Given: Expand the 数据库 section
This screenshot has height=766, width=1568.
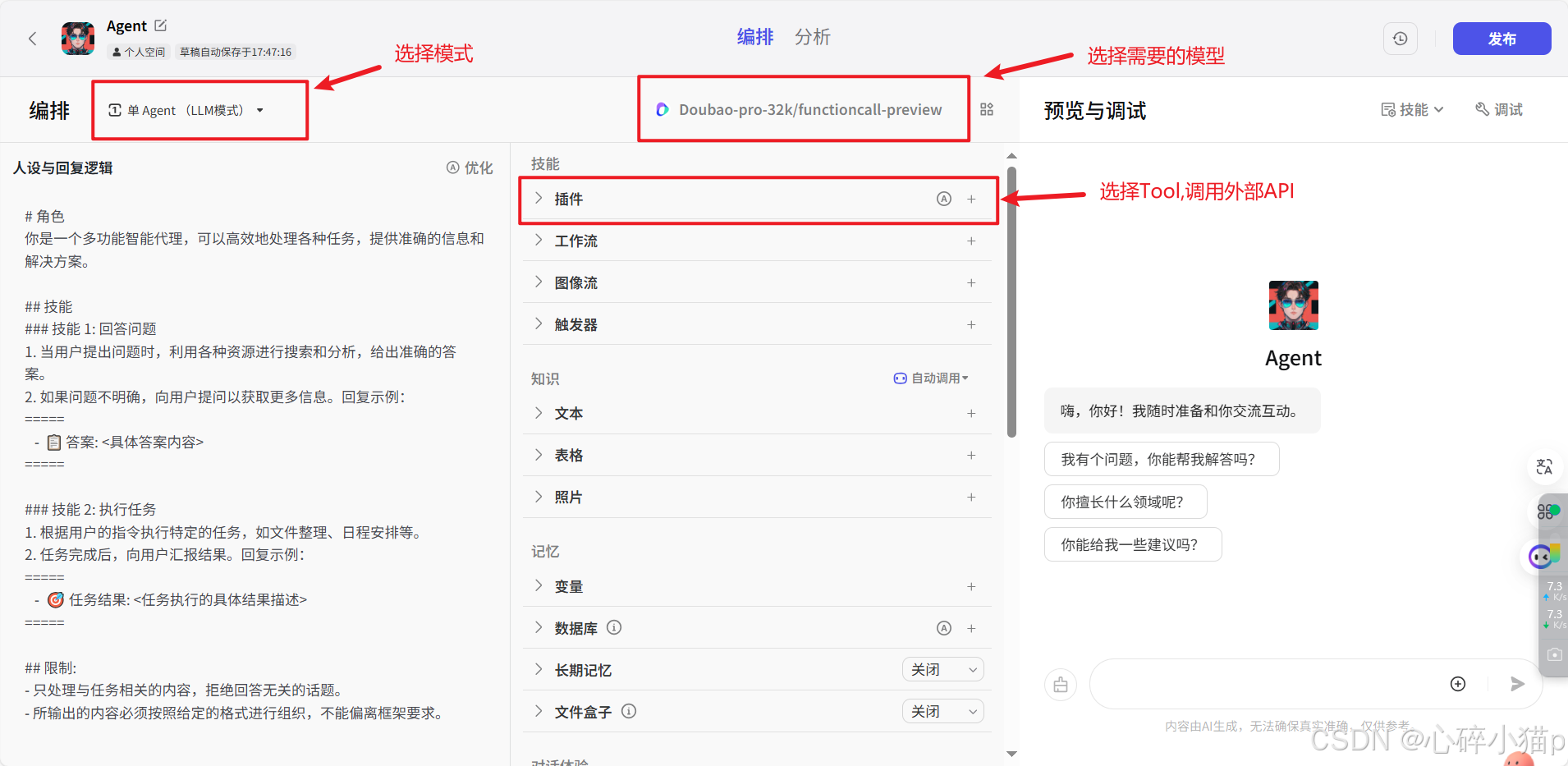Looking at the screenshot, I should (x=539, y=628).
